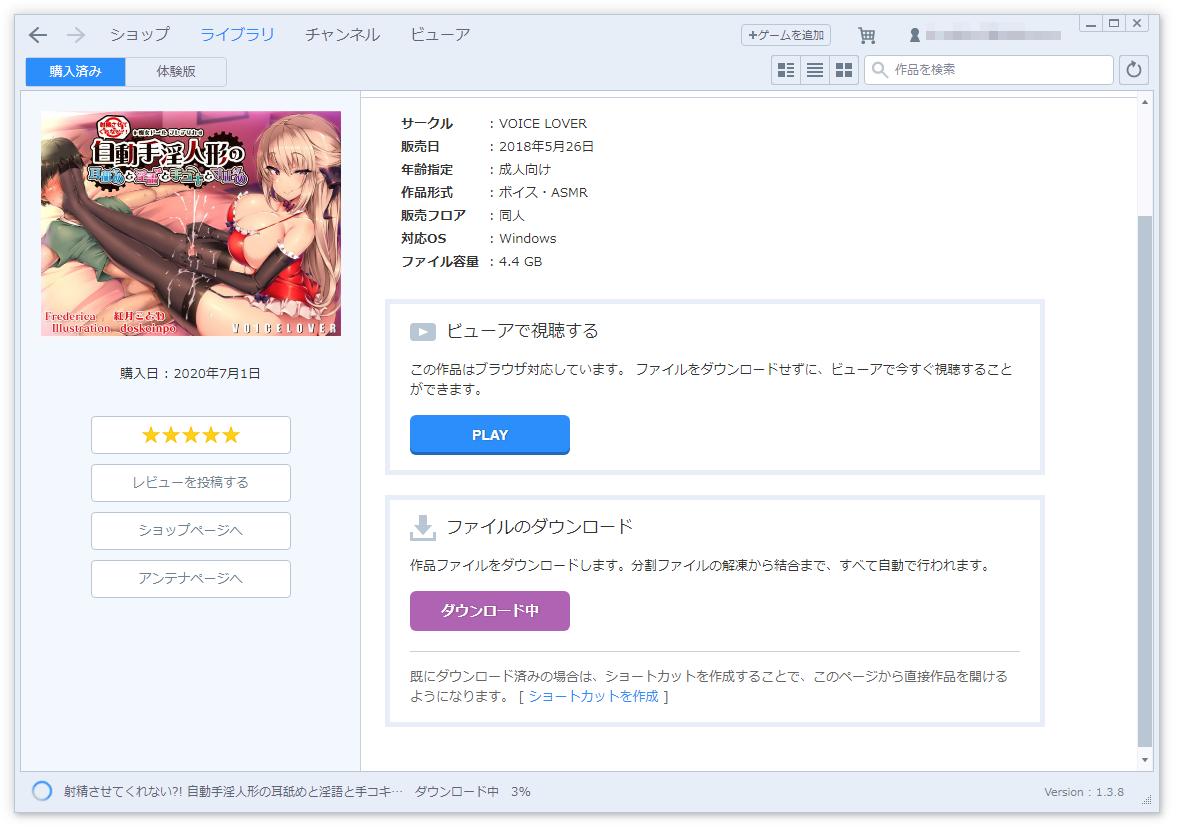The width and height of the screenshot is (1178, 831).
Task: Select the 購入済み tab
Action: click(x=75, y=71)
